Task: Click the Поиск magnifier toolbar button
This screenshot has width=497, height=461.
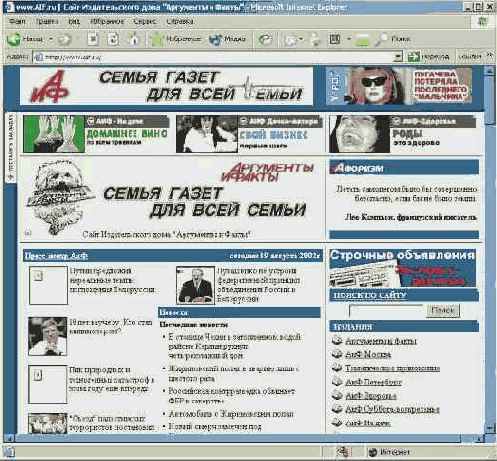Action: pos(393,39)
